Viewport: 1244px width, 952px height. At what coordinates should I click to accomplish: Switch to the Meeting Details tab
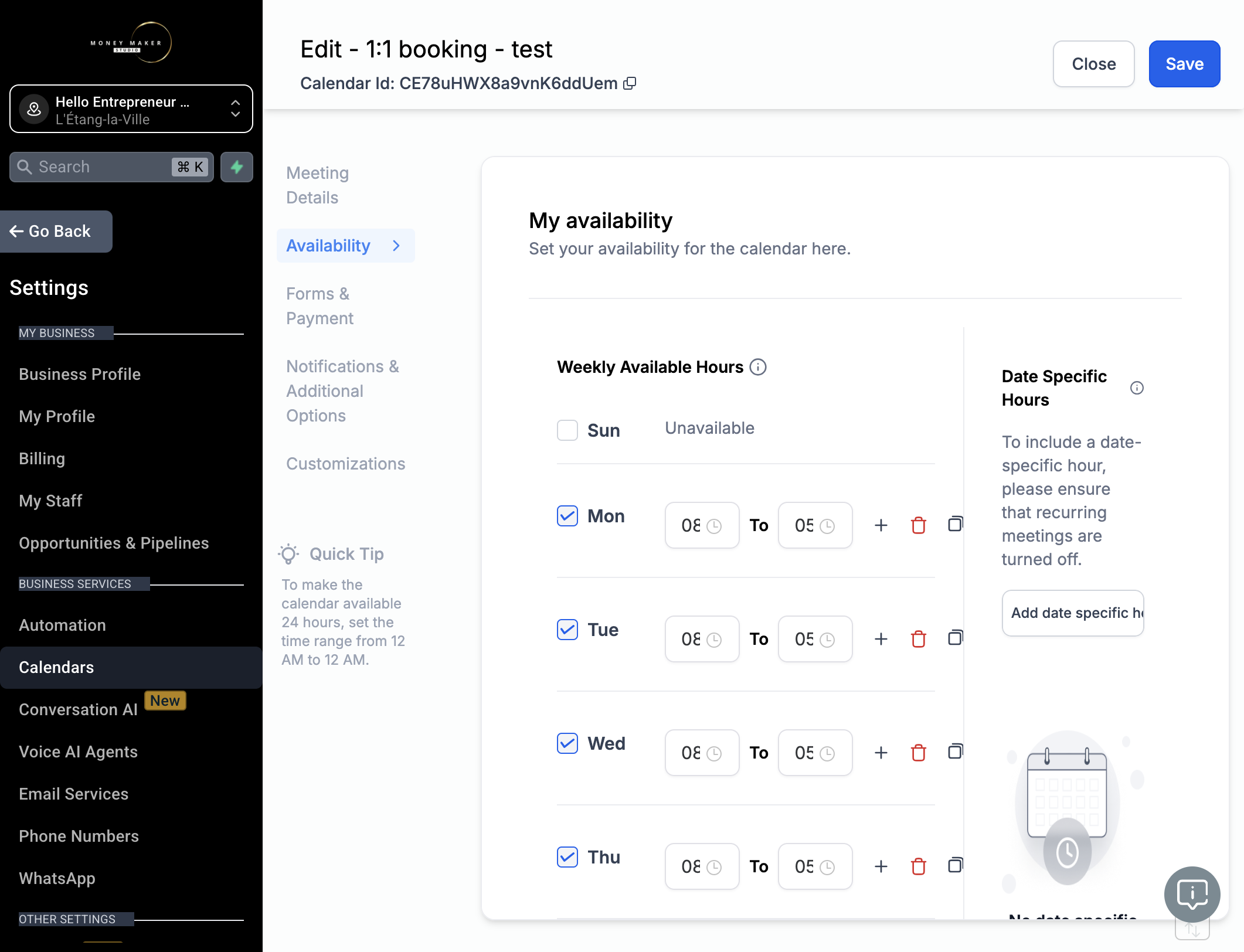pos(318,185)
